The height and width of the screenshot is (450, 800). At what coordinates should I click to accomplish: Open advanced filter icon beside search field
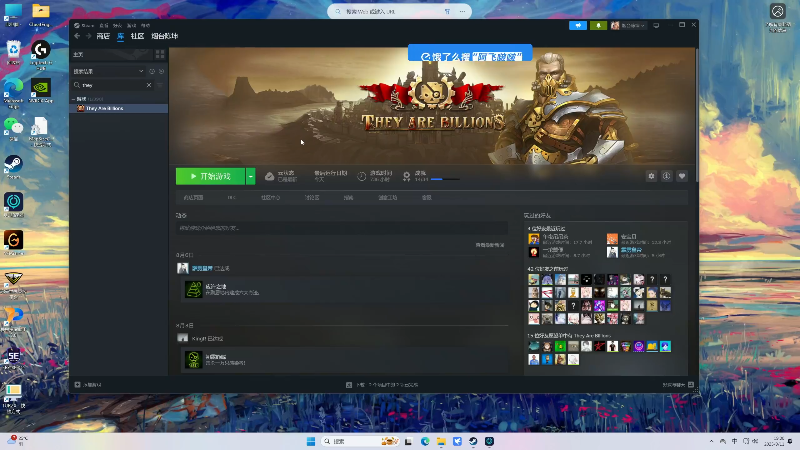[160, 85]
